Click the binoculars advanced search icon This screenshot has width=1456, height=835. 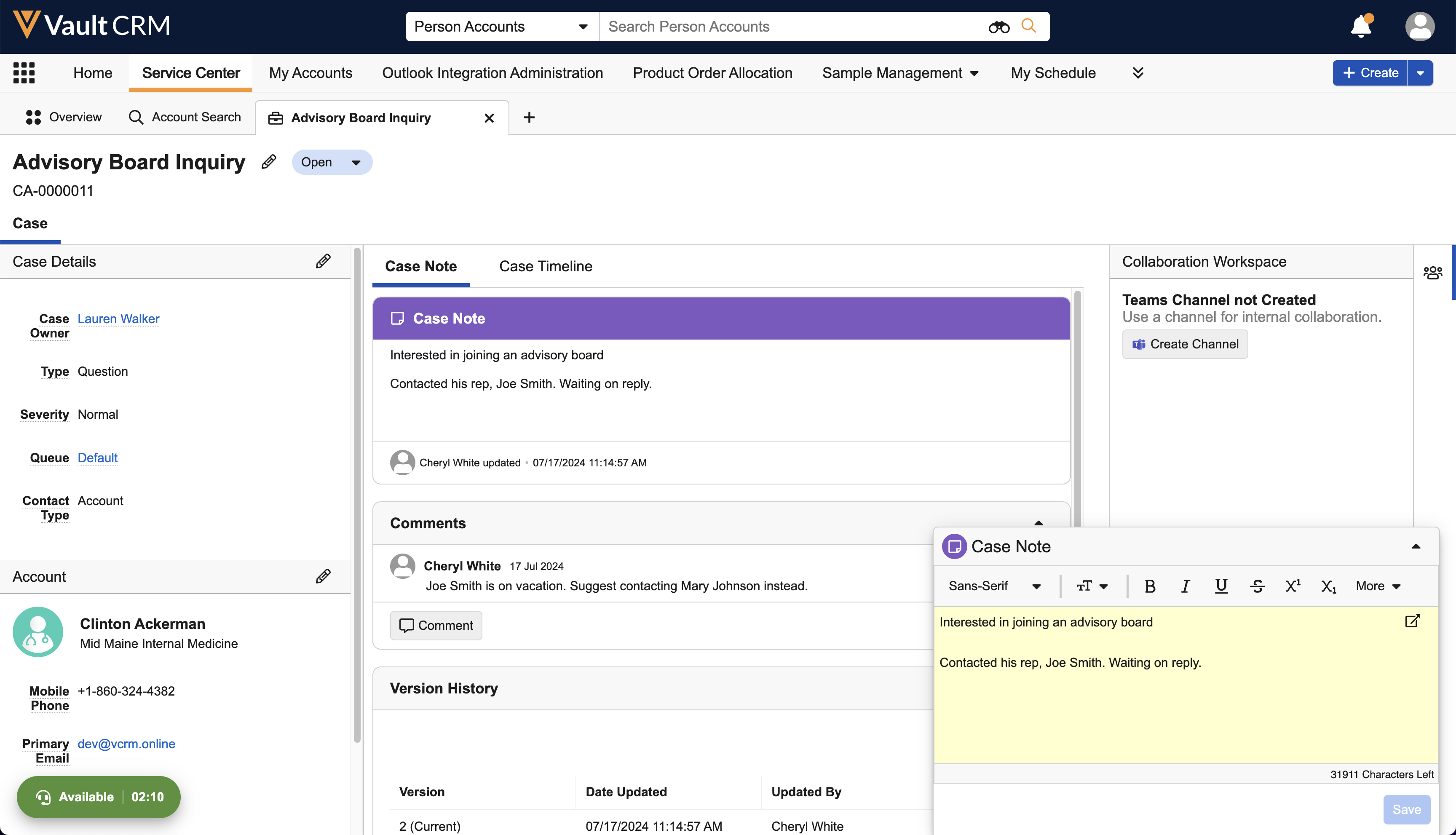(998, 27)
